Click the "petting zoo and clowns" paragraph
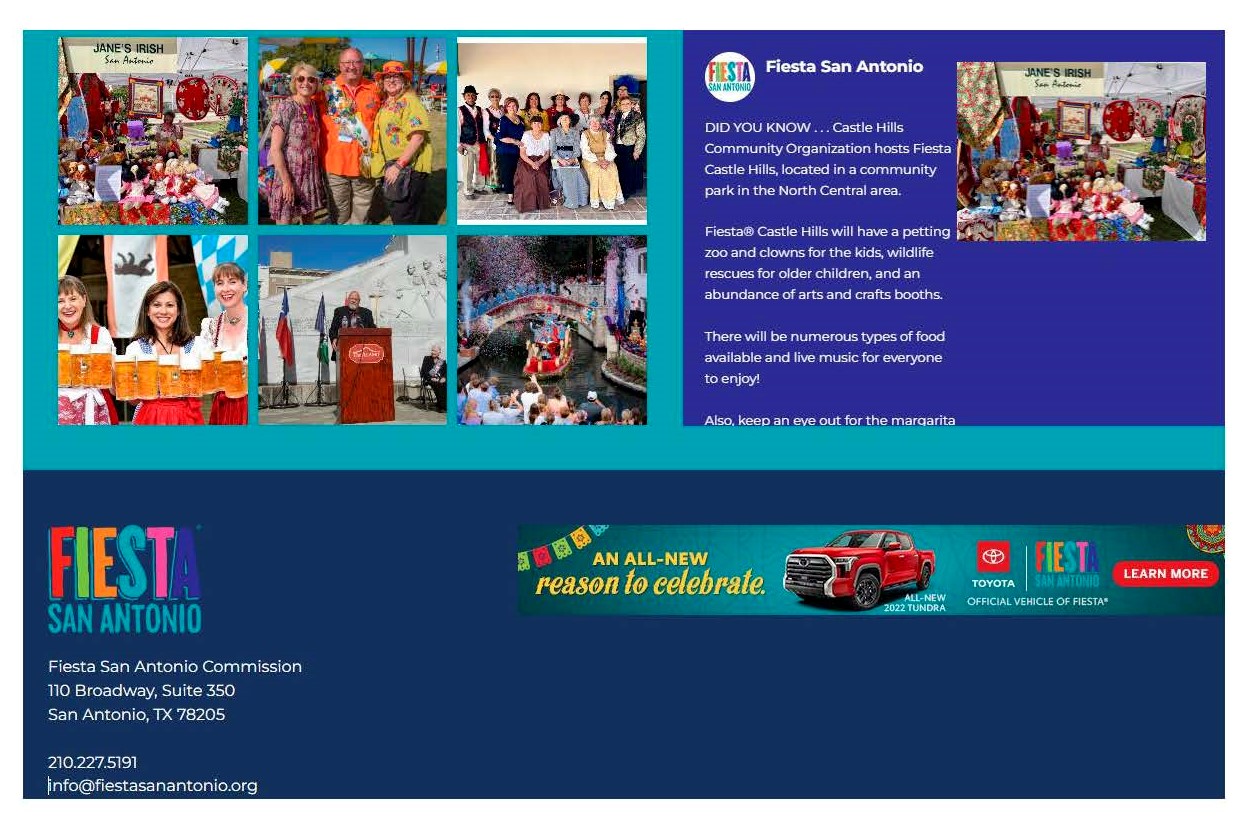 [827, 263]
